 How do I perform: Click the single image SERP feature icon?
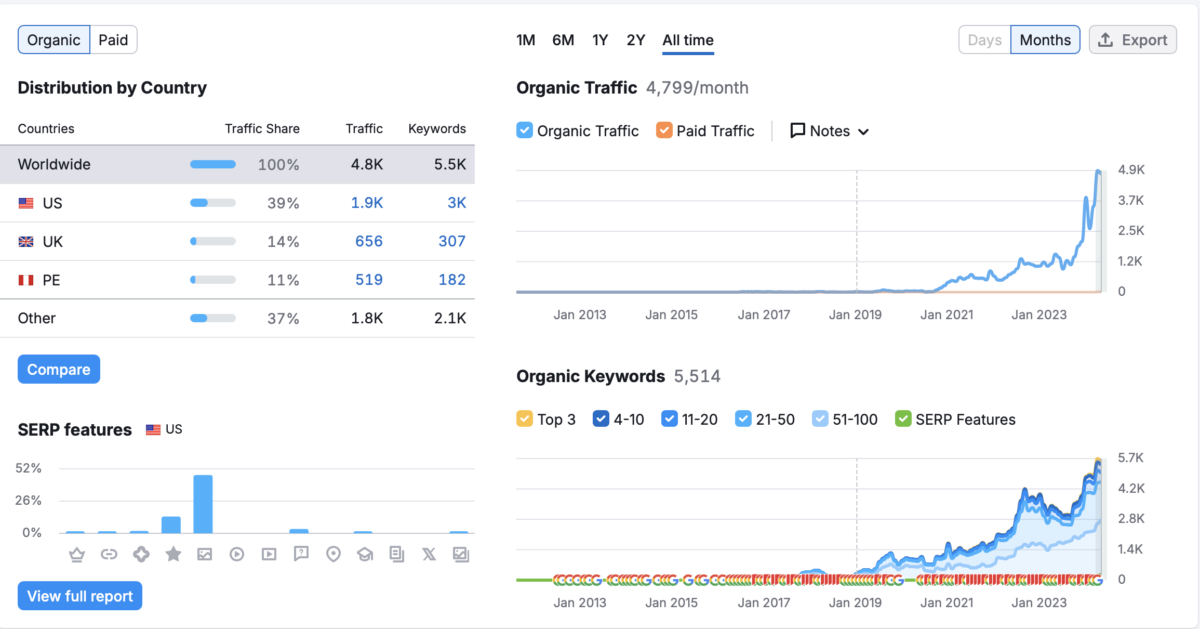(x=204, y=554)
